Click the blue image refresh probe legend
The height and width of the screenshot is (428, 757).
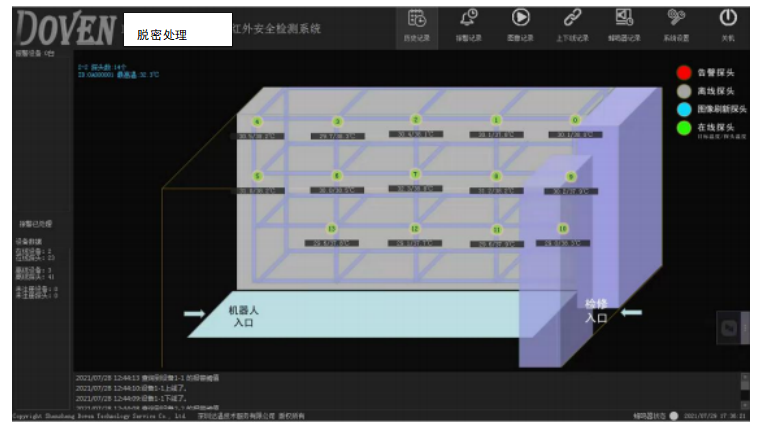[x=684, y=109]
